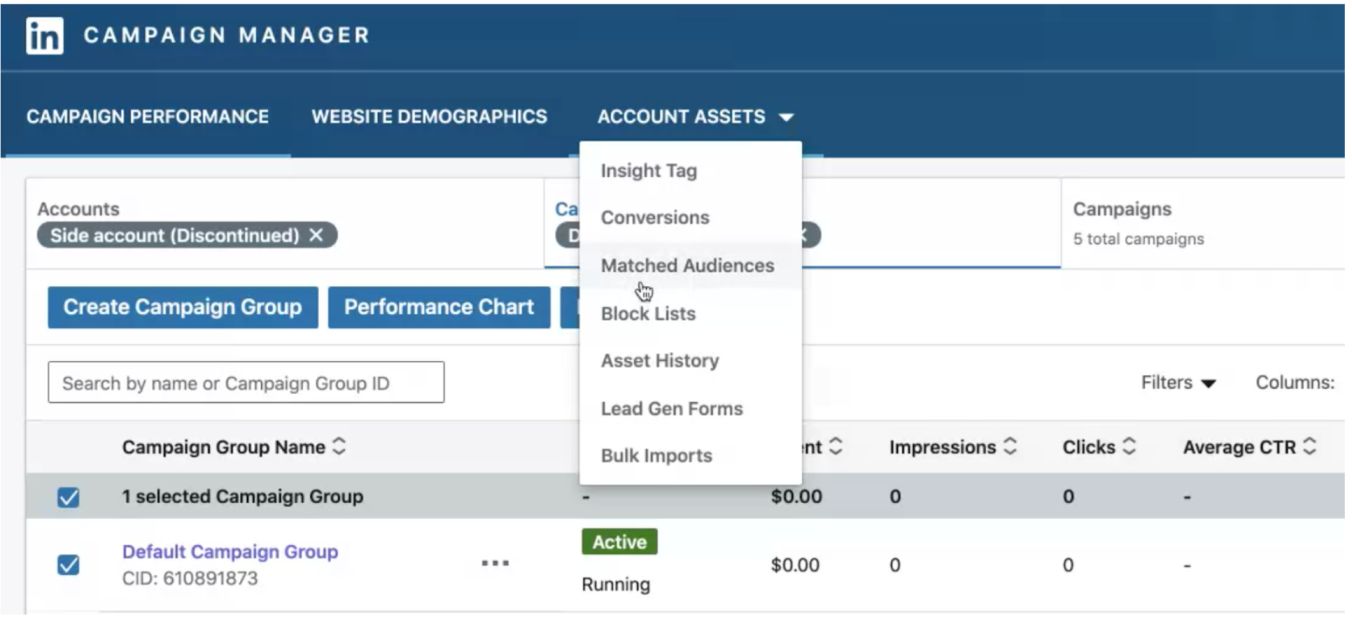Expand the Filters dropdown
The image size is (1352, 624).
coord(1178,383)
